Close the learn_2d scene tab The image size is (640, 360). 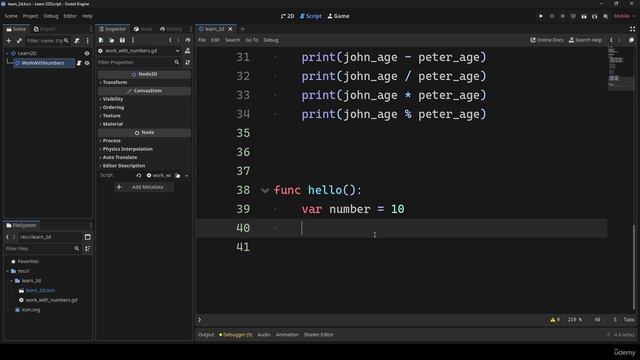(230, 29)
